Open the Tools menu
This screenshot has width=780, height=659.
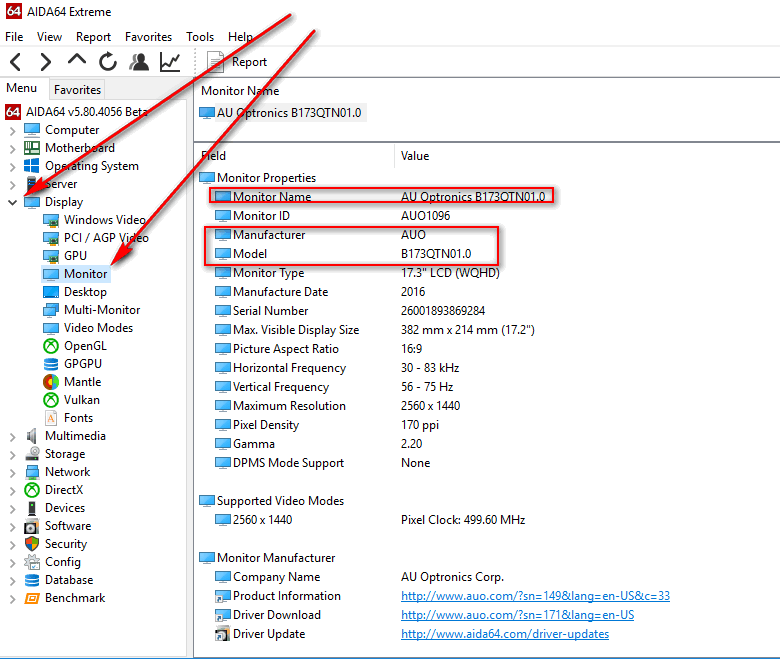pos(200,37)
